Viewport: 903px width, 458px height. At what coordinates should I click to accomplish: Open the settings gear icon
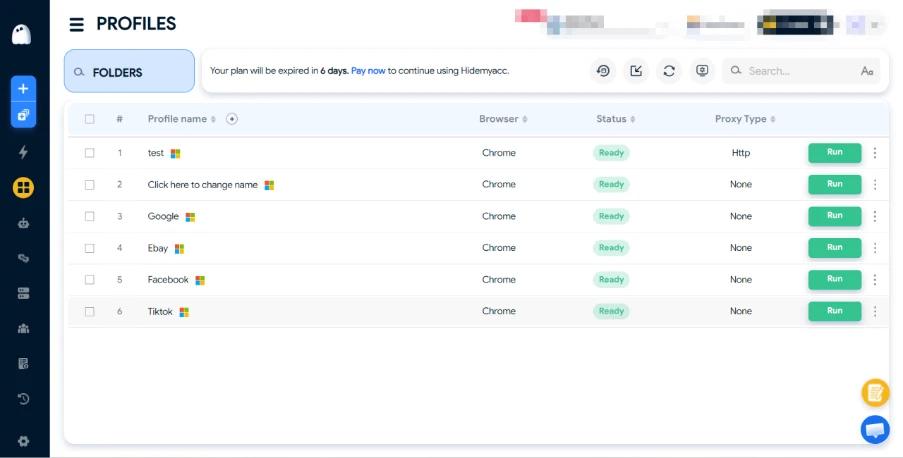tap(23, 441)
